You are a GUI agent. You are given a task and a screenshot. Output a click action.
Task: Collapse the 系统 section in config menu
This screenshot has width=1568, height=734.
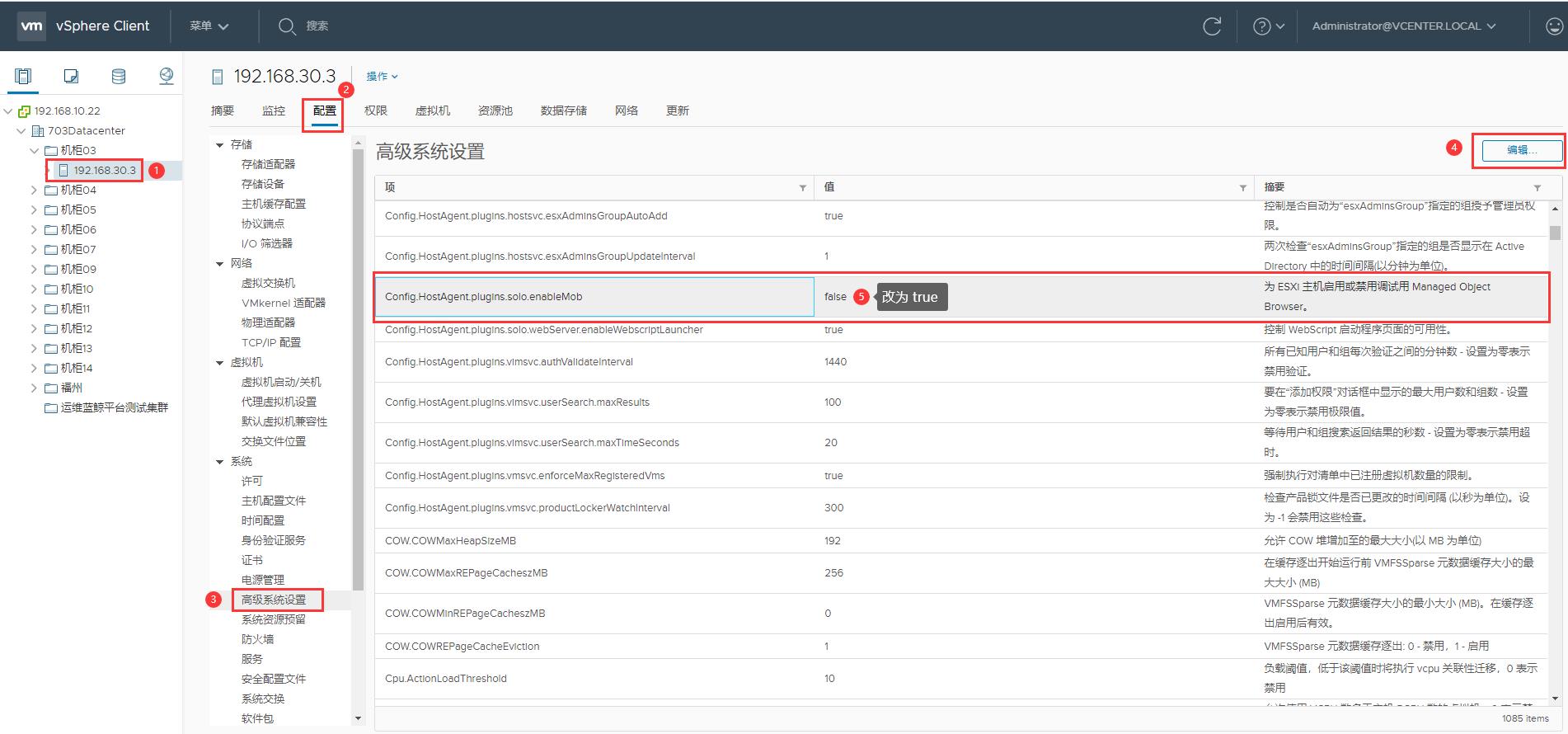click(x=219, y=462)
